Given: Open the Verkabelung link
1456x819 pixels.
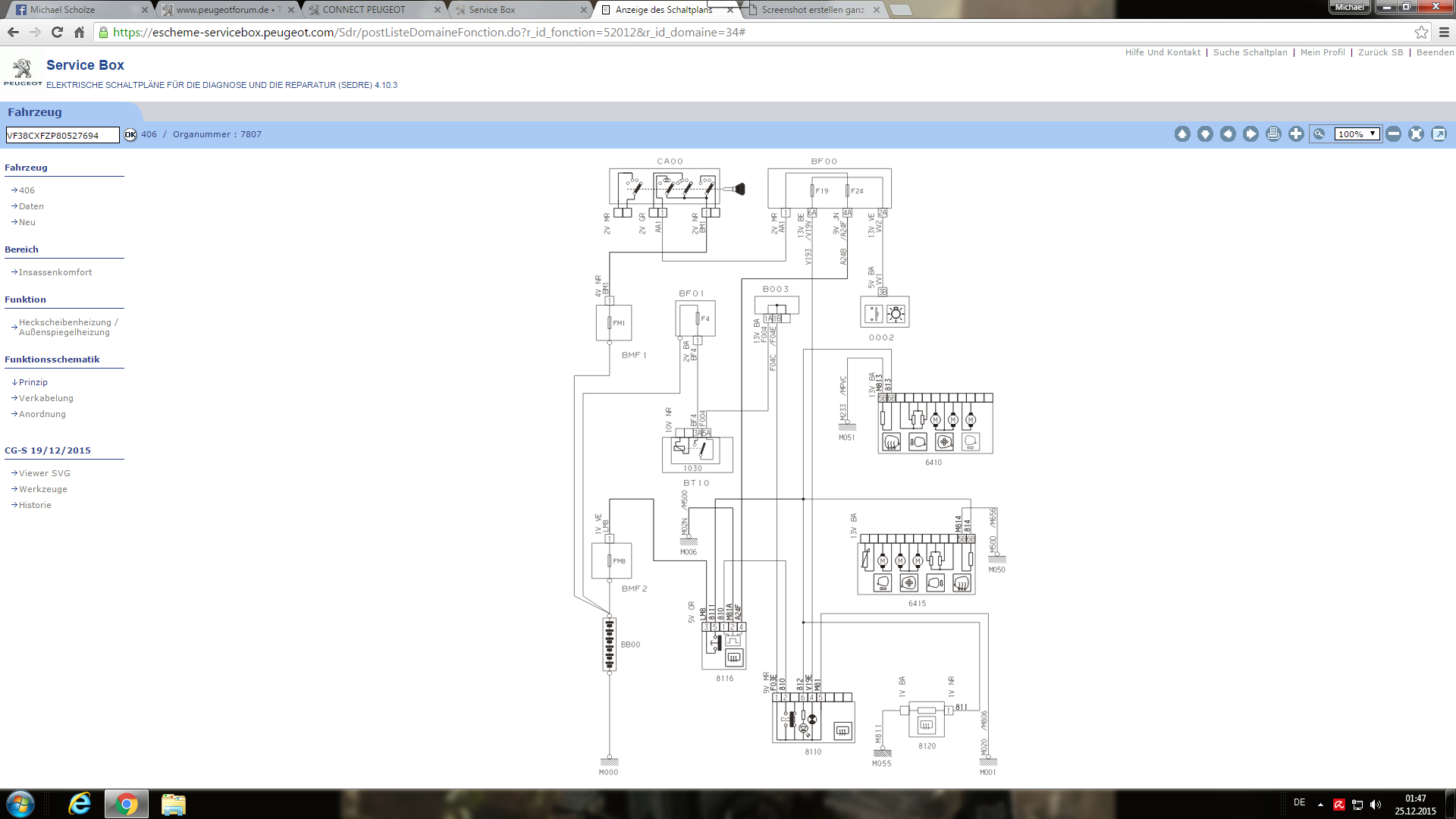Looking at the screenshot, I should pyautogui.click(x=45, y=398).
